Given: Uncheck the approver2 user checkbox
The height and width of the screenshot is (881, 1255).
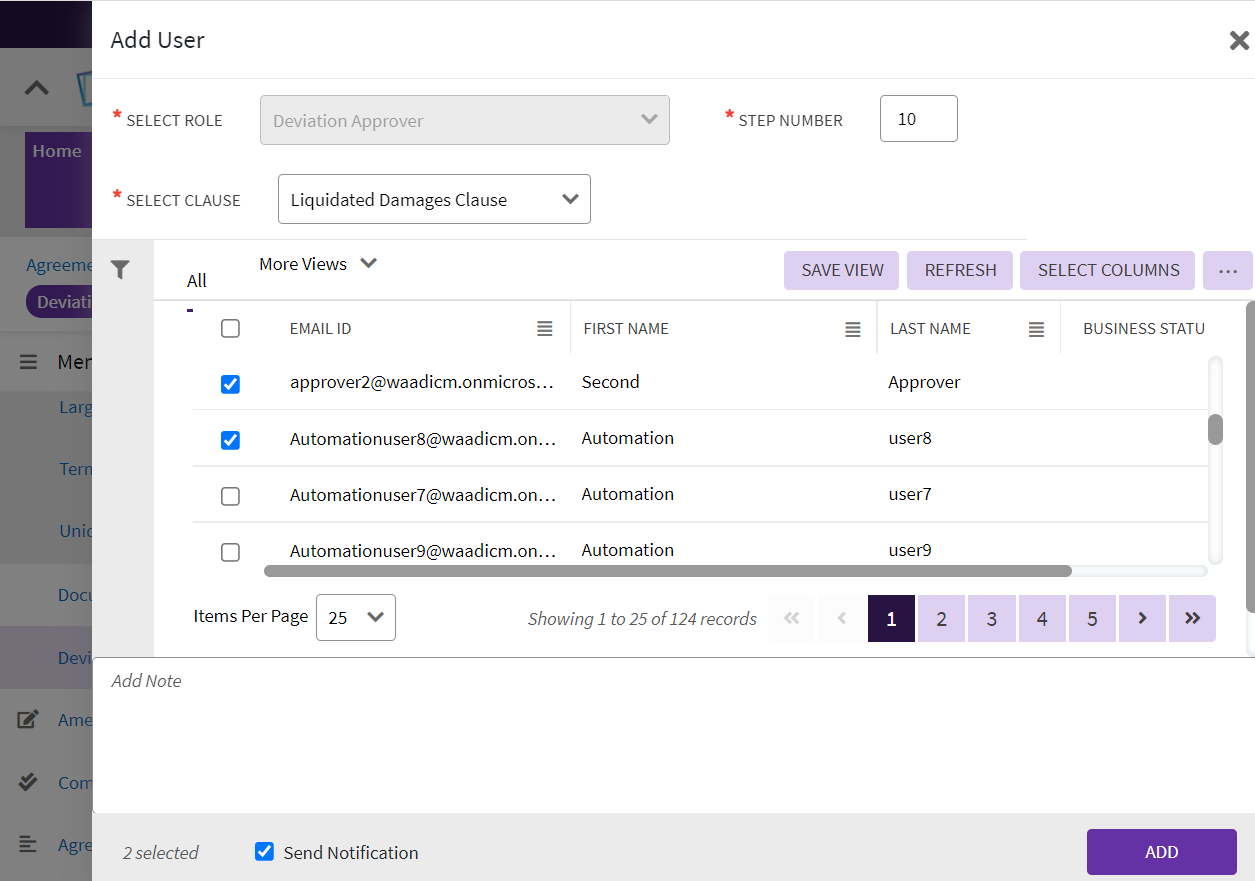Looking at the screenshot, I should [x=230, y=384].
